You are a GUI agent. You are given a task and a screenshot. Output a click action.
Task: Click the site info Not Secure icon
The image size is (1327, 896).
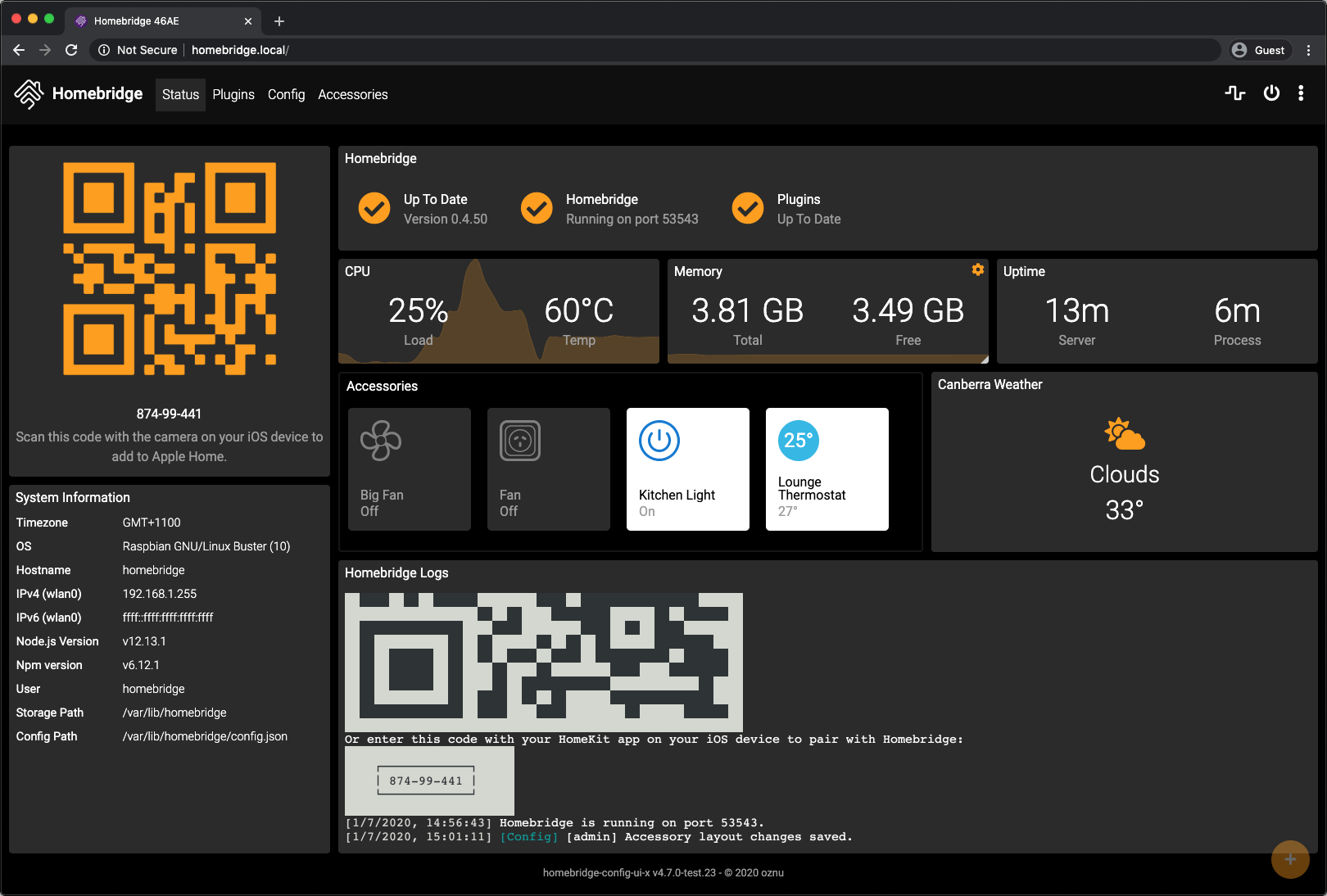(104, 50)
